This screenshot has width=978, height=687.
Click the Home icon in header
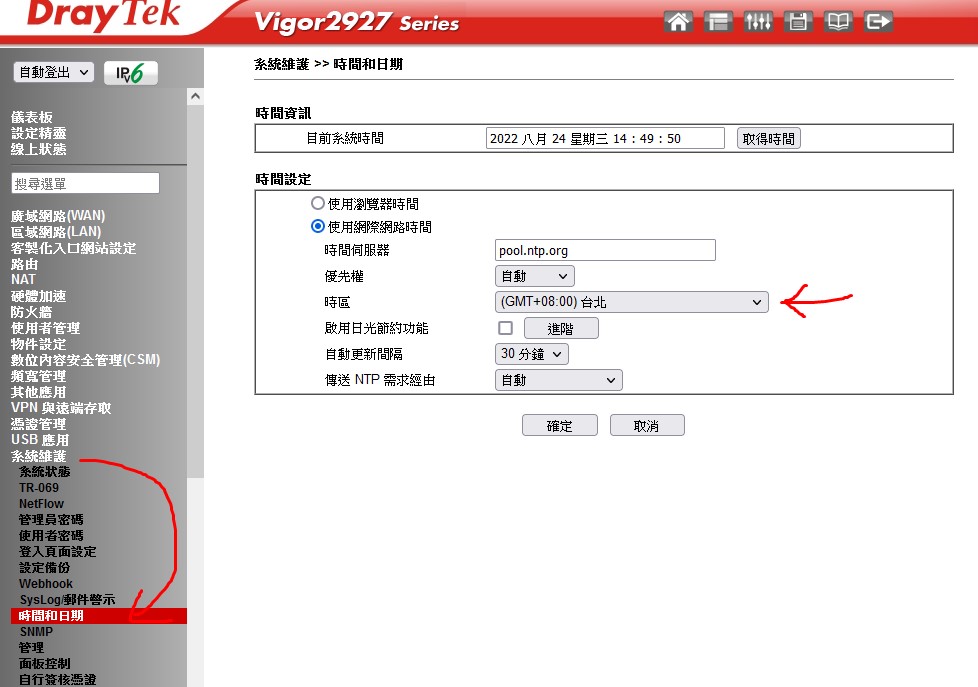(x=678, y=21)
